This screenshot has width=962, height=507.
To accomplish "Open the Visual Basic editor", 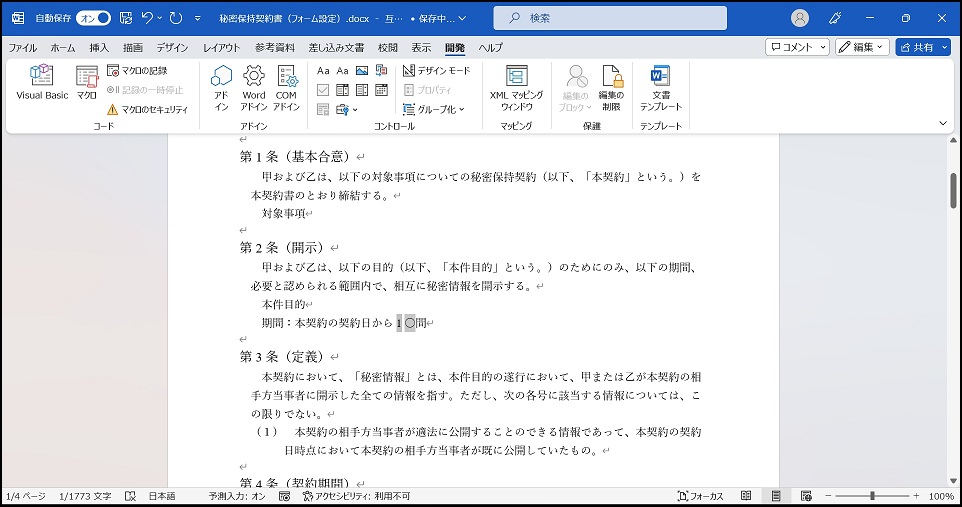I will coord(42,82).
